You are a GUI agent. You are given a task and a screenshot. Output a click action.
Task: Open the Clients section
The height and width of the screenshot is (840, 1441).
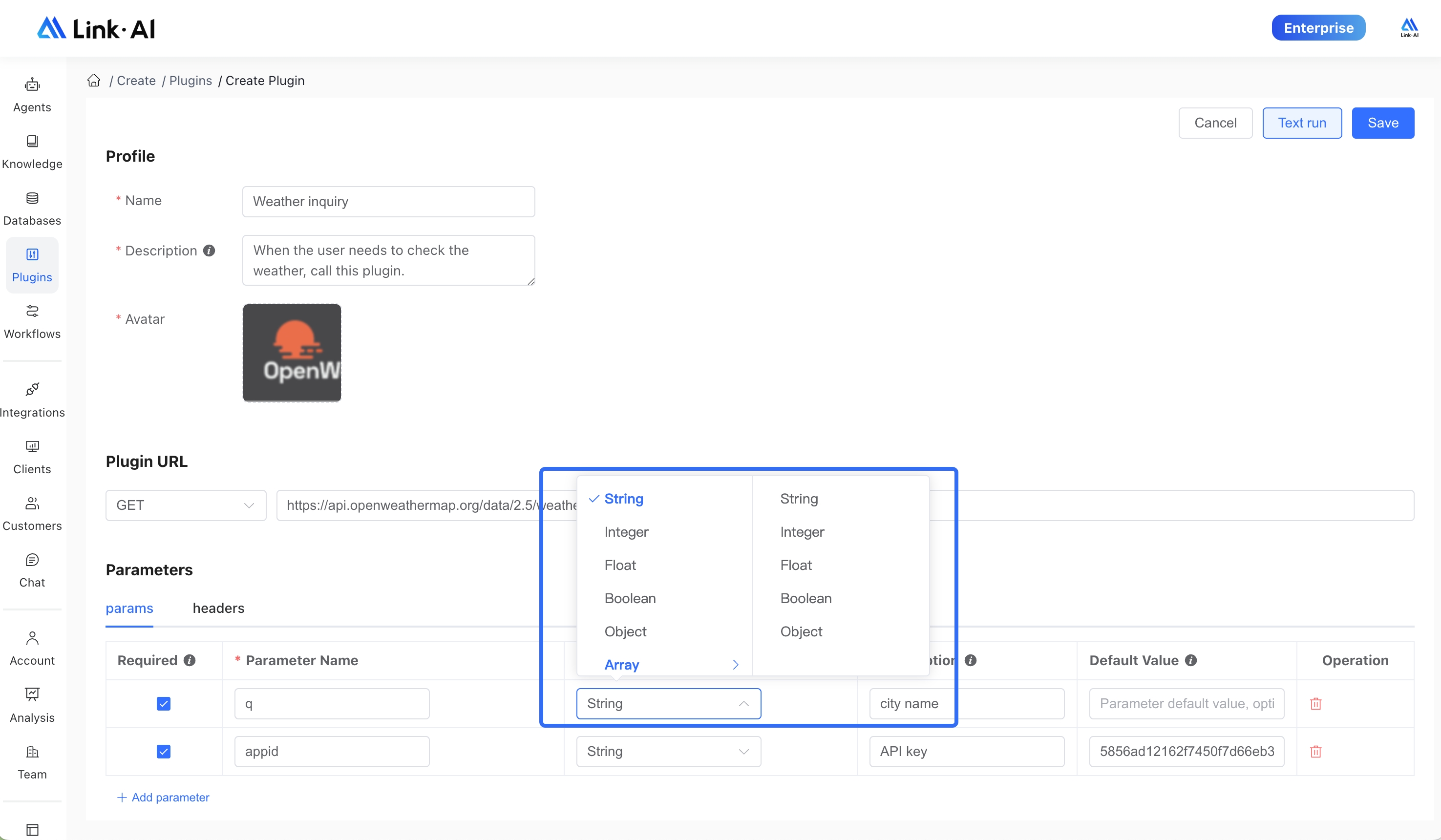[x=32, y=458]
